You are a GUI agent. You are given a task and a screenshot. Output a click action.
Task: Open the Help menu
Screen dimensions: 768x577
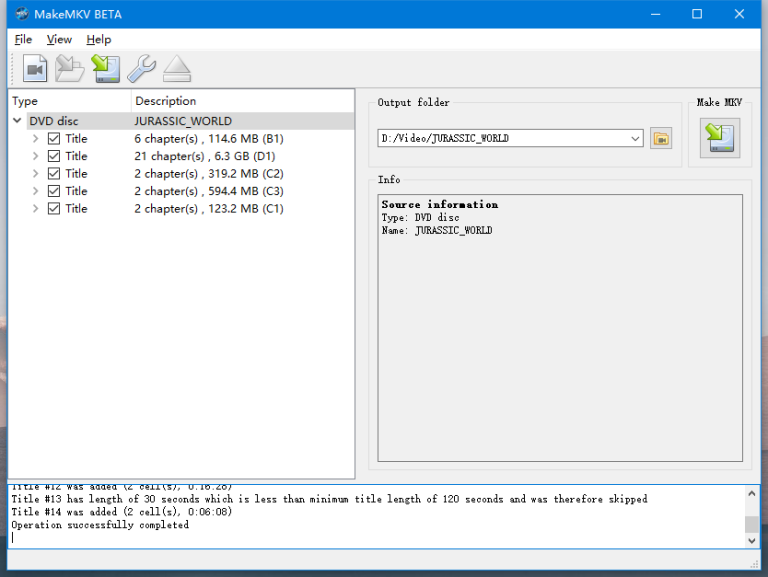(98, 40)
